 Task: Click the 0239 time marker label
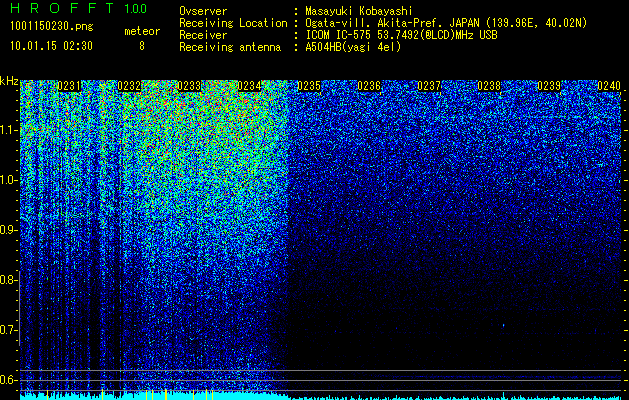pos(549,86)
